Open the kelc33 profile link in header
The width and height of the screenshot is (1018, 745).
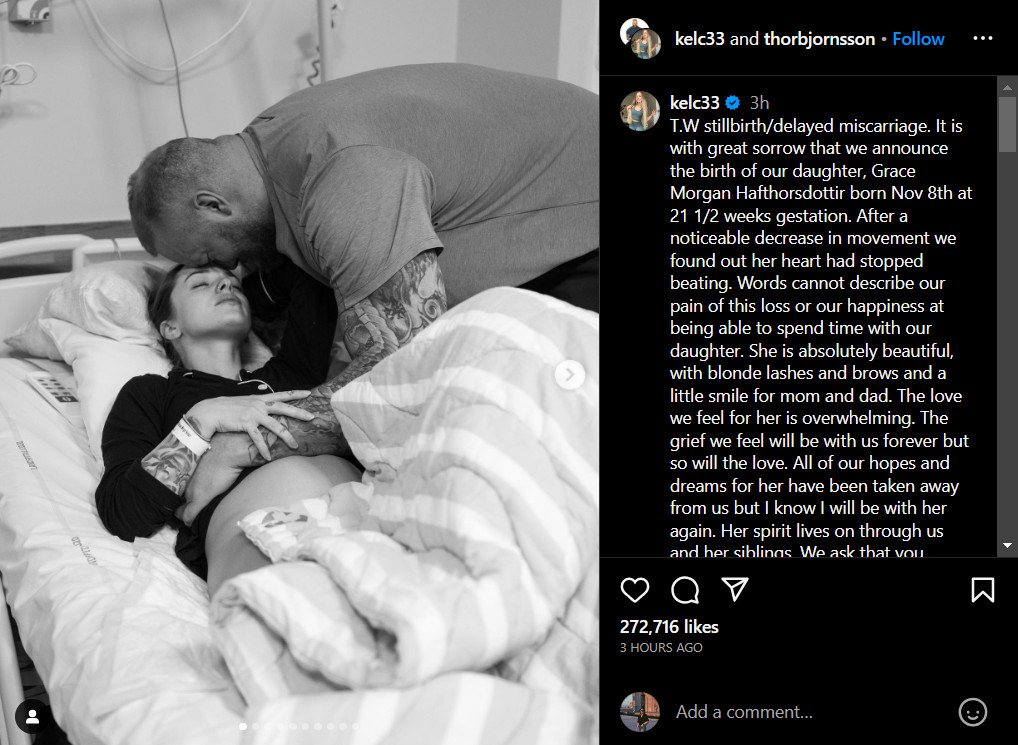click(699, 39)
